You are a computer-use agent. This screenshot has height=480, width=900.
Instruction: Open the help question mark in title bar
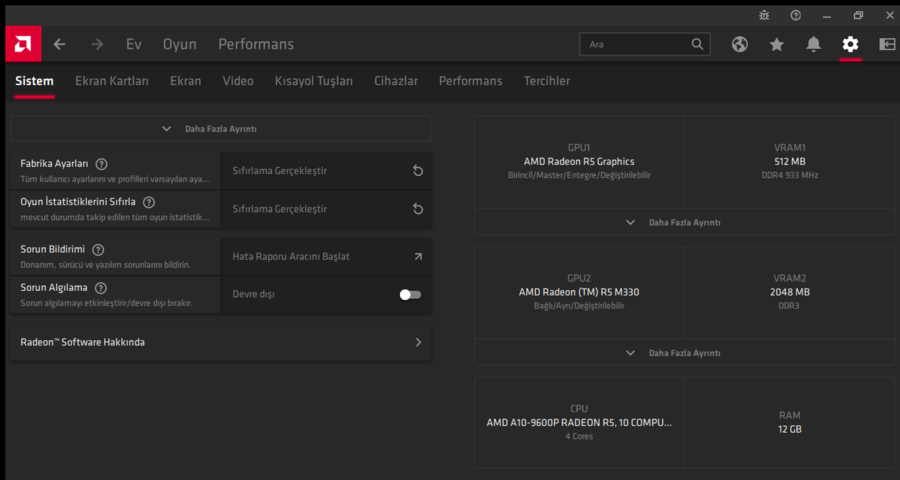coord(796,16)
